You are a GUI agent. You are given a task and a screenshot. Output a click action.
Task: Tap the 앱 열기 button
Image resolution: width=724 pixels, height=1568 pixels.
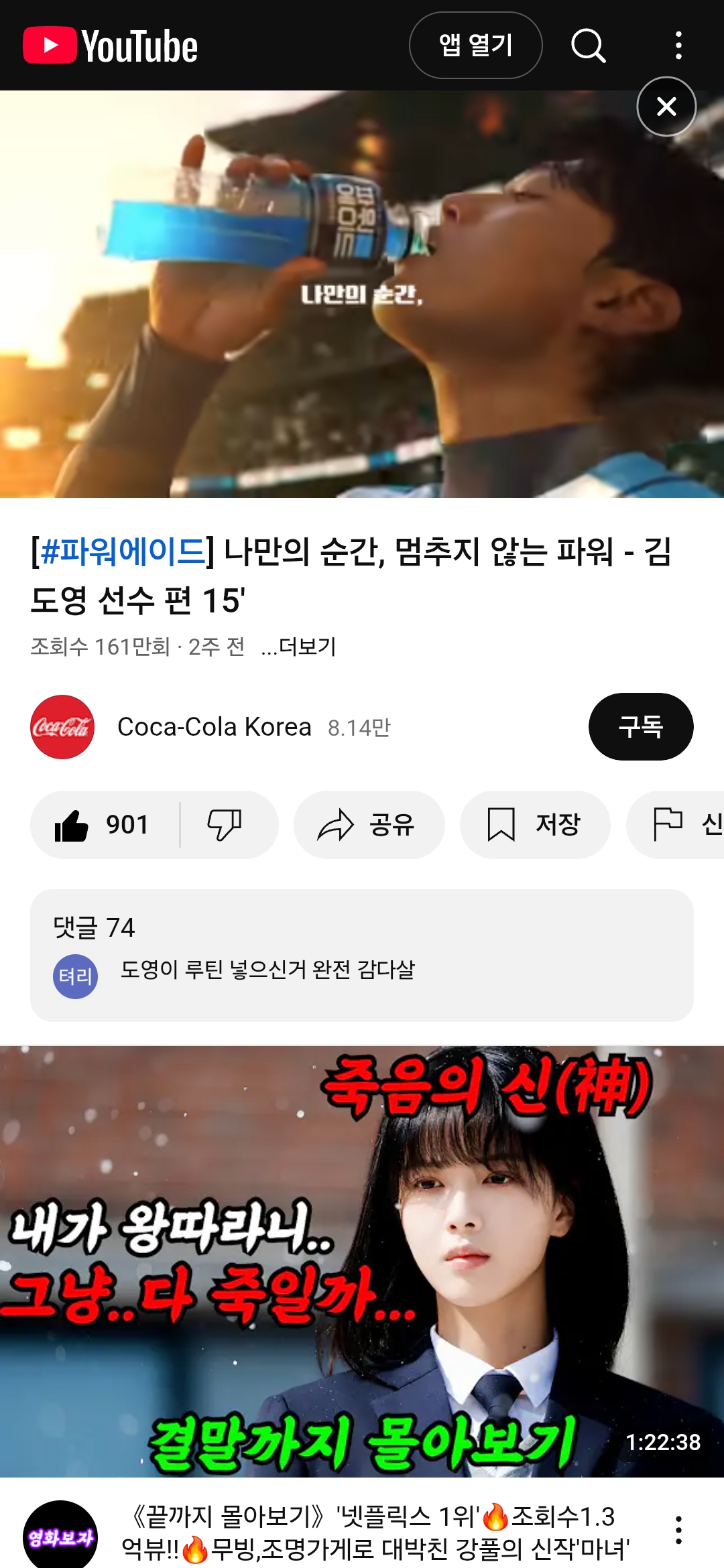(476, 46)
